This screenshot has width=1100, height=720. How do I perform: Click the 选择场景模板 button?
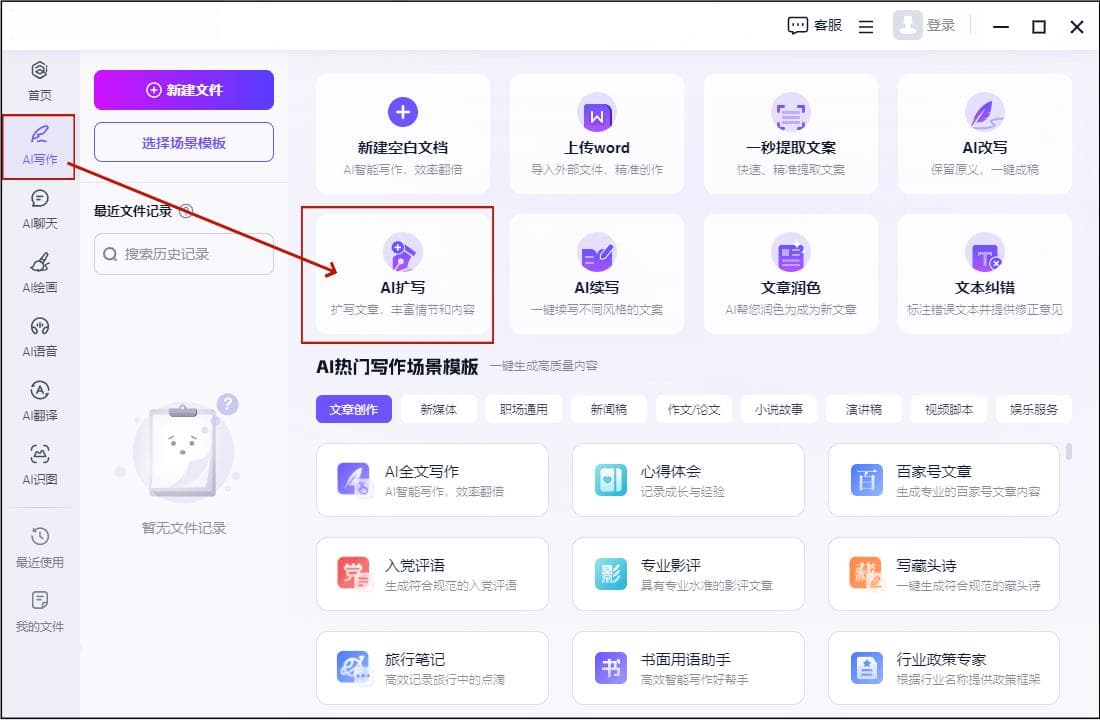[x=184, y=142]
